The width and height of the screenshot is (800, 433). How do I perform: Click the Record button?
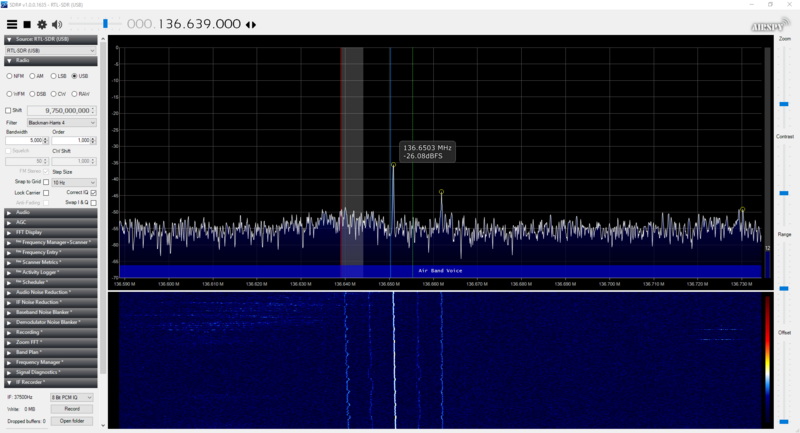click(71, 409)
